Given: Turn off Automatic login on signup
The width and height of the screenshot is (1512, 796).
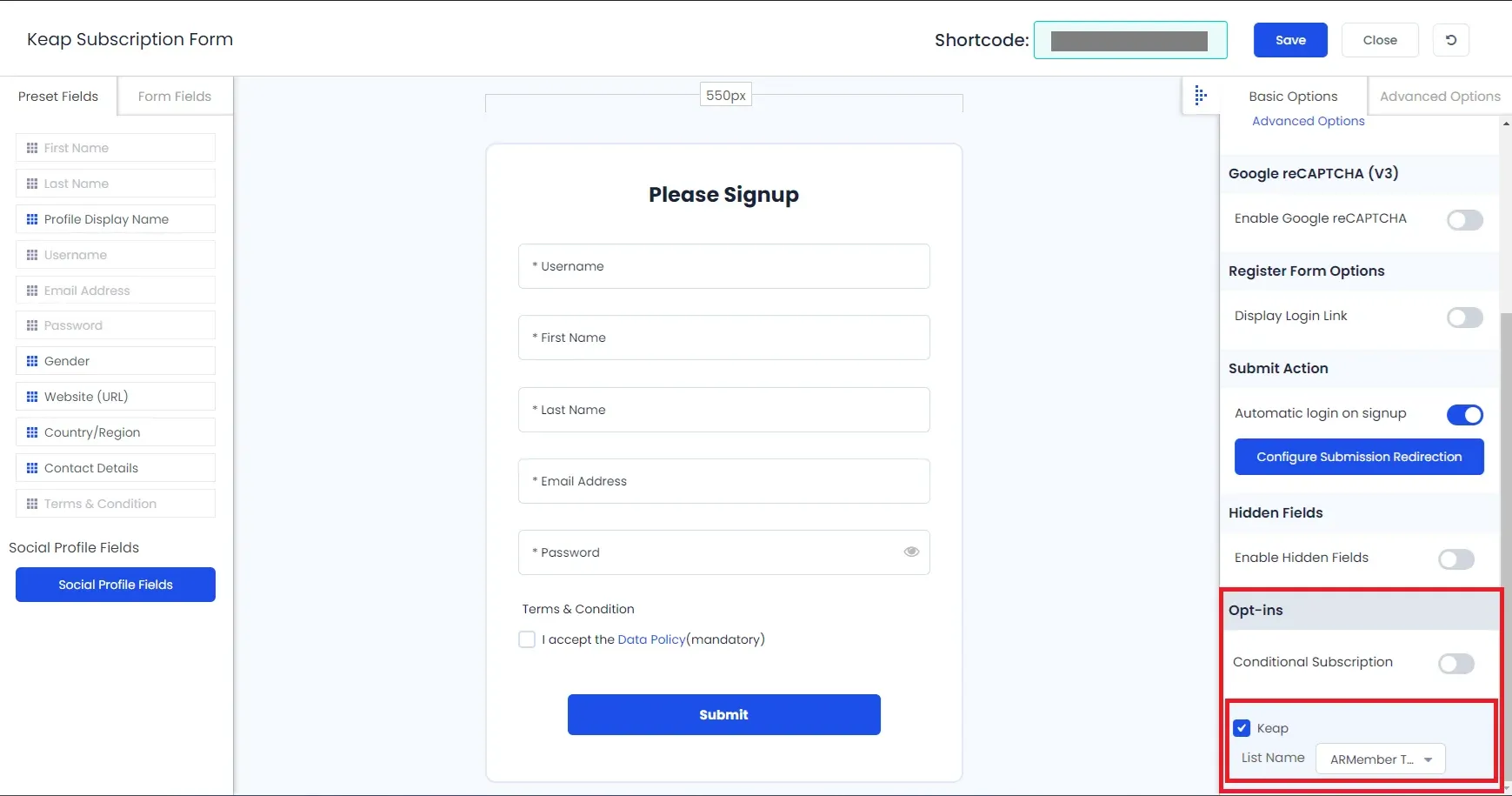Looking at the screenshot, I should (x=1465, y=415).
